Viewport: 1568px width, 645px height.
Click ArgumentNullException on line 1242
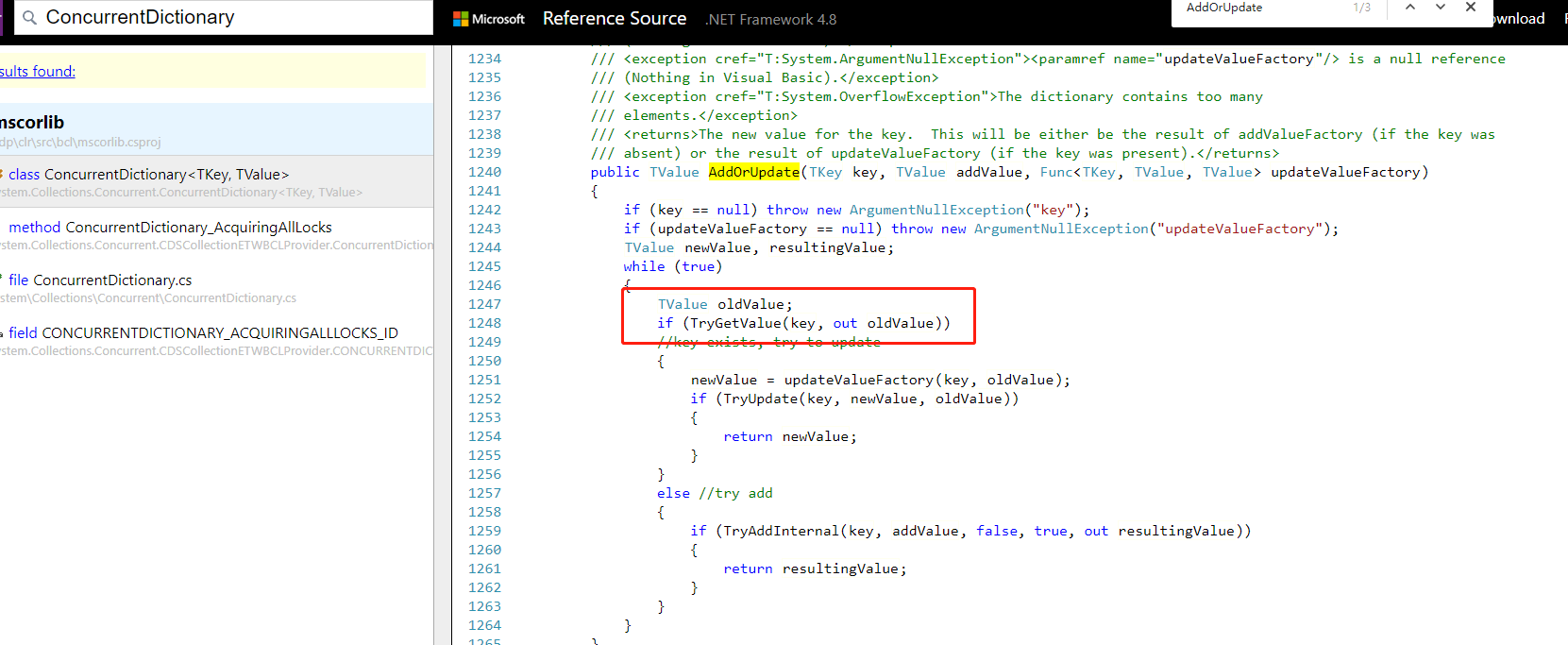pos(936,210)
